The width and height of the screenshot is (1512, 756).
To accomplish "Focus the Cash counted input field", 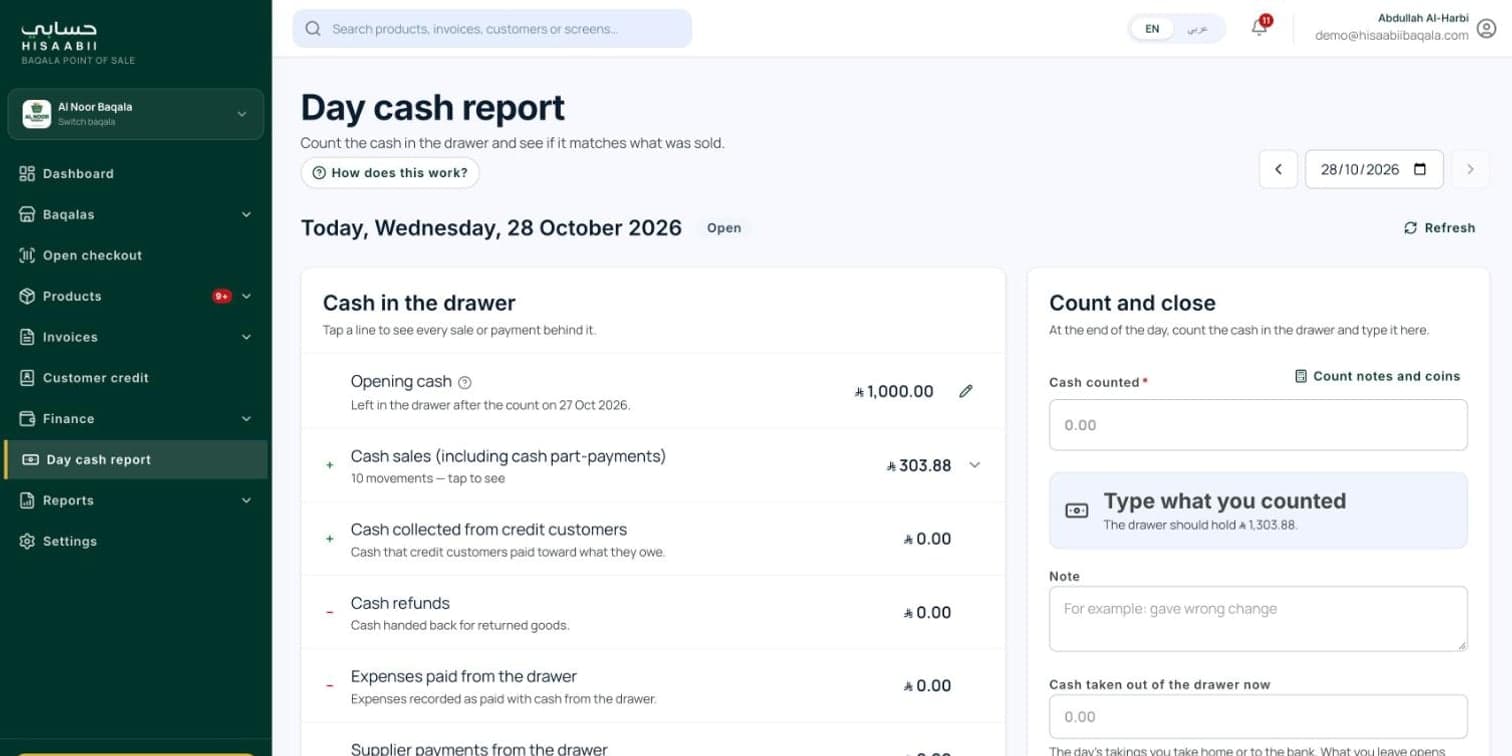I will tap(1258, 425).
